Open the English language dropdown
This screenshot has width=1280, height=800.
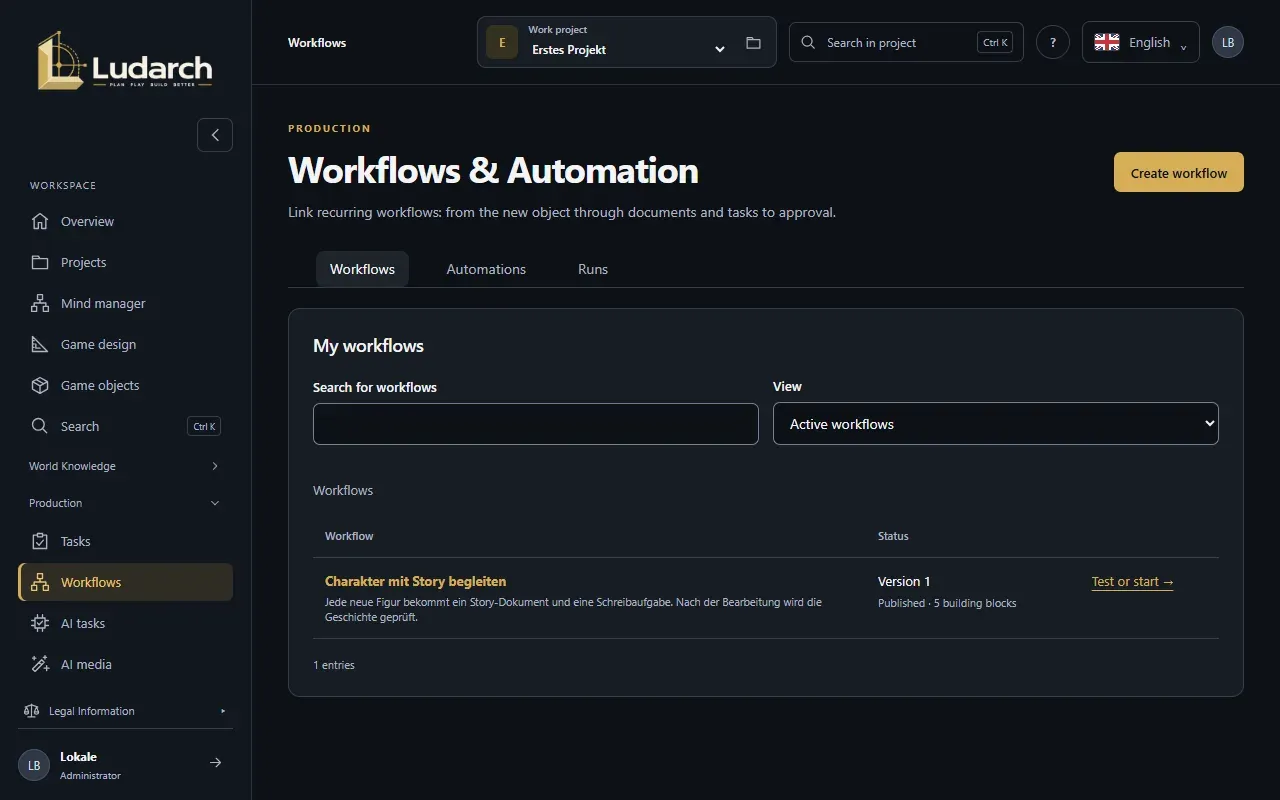coord(1141,42)
